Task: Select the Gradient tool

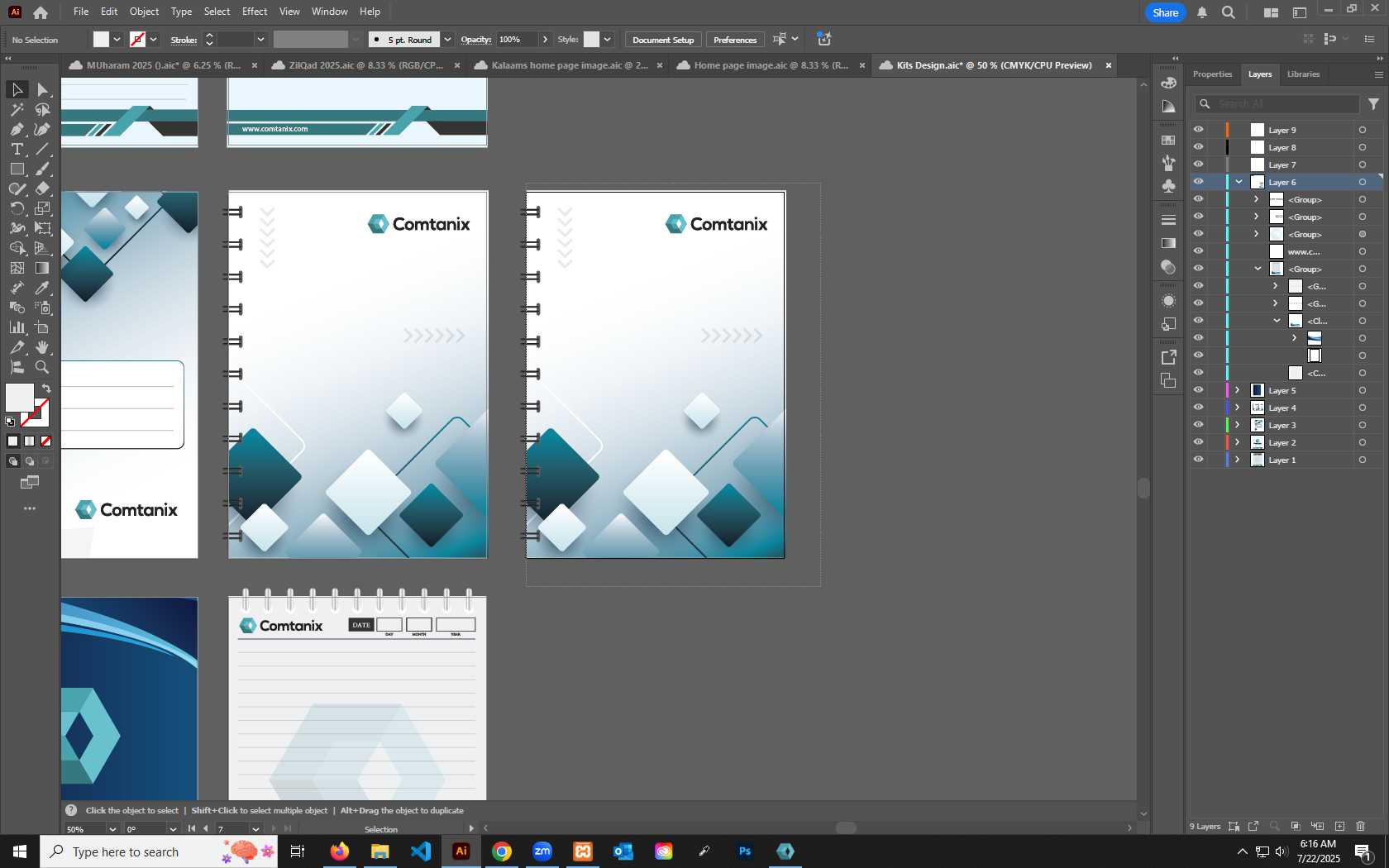Action: [43, 268]
